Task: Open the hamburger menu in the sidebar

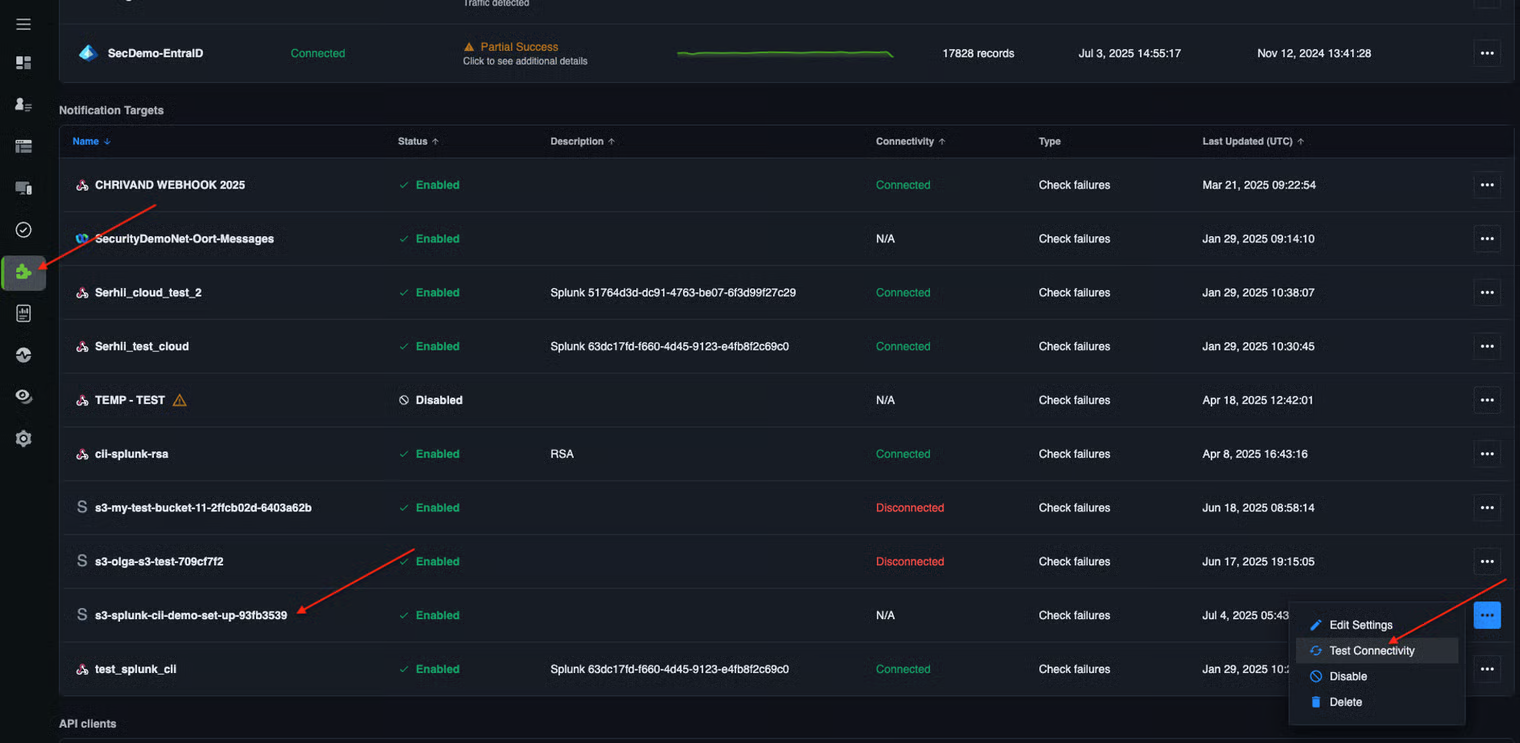Action: 23,24
